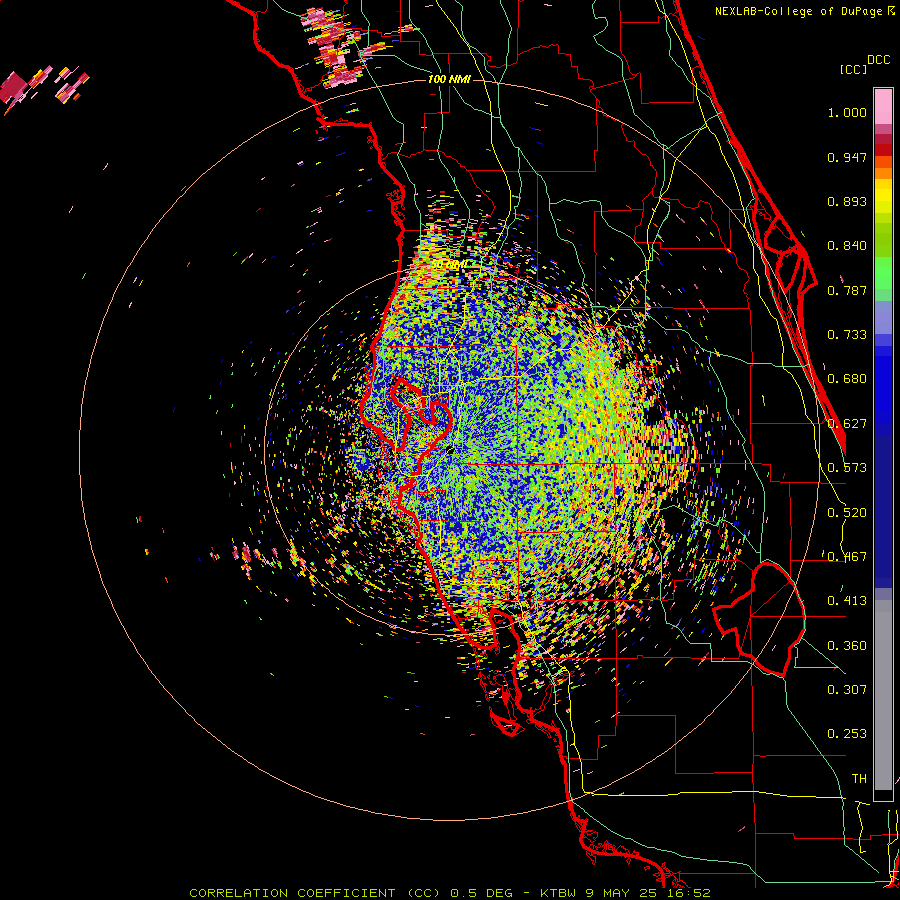Click the 0.680 value on the color scale

pyautogui.click(x=847, y=379)
